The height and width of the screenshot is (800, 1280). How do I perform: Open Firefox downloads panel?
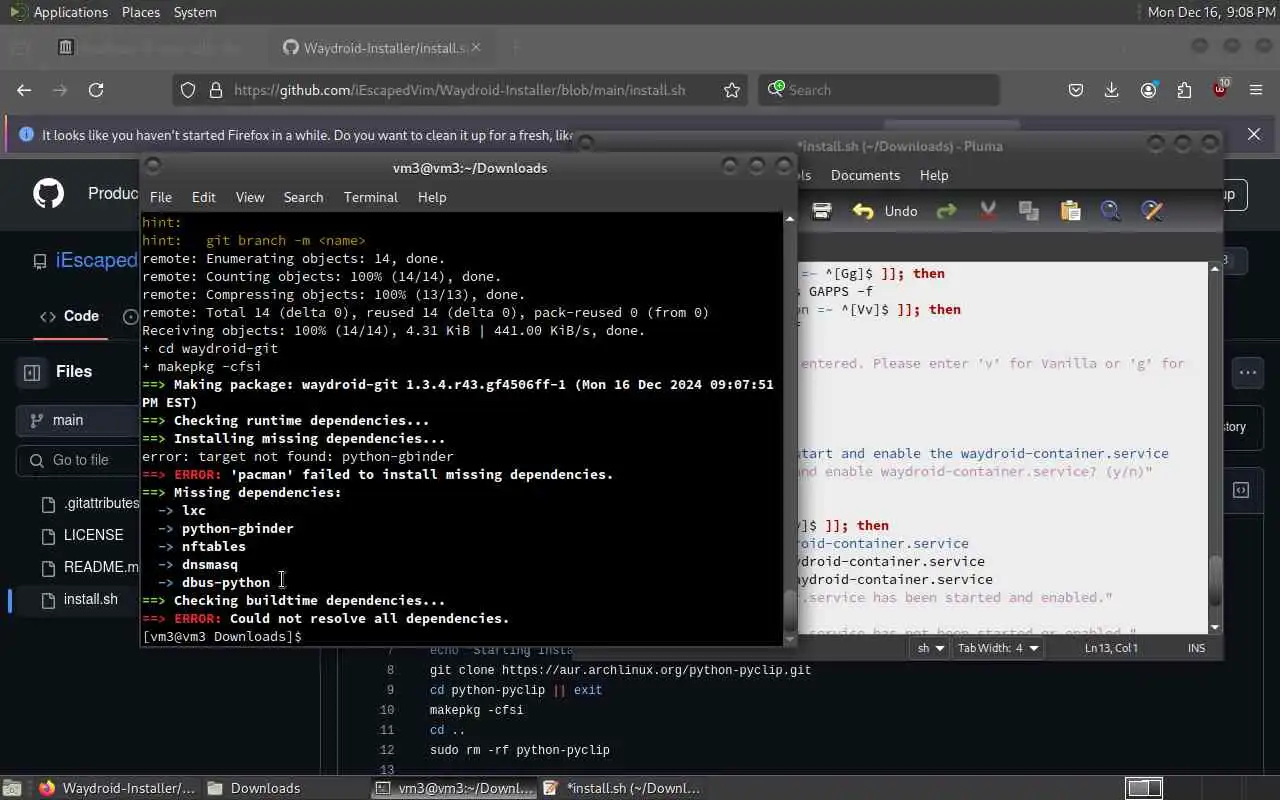pos(1111,90)
